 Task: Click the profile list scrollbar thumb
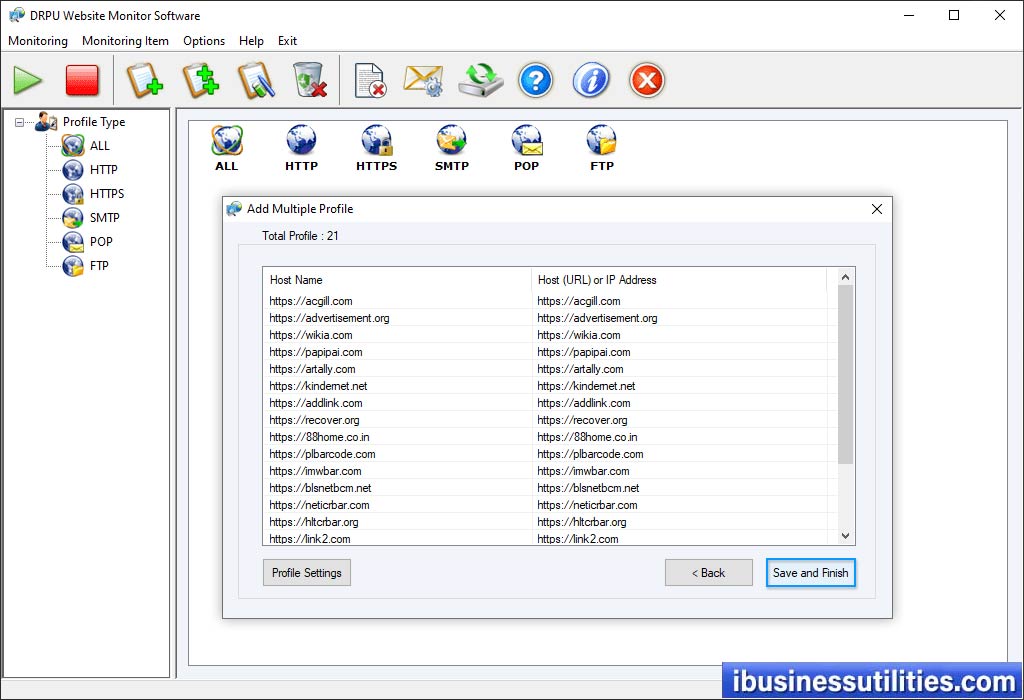pyautogui.click(x=846, y=375)
